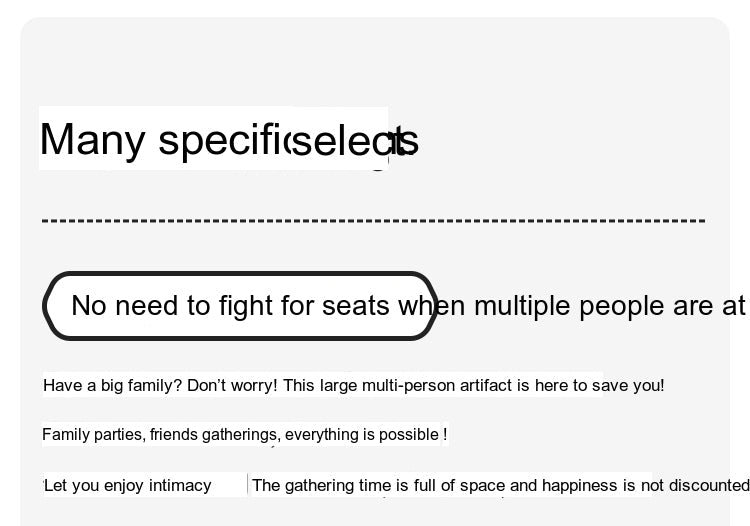Image resolution: width=750 pixels, height=526 pixels.
Task: Click "Family parties, friends gatherings" text
Action: [x=160, y=435]
